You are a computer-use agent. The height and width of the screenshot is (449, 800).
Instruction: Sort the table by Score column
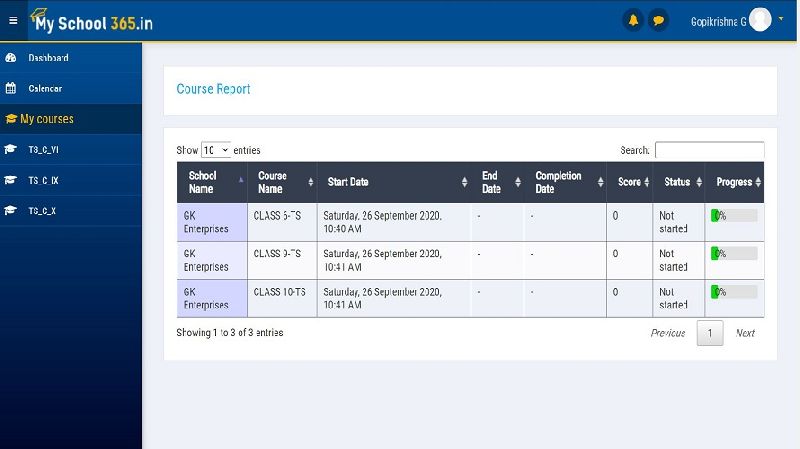[x=633, y=182]
